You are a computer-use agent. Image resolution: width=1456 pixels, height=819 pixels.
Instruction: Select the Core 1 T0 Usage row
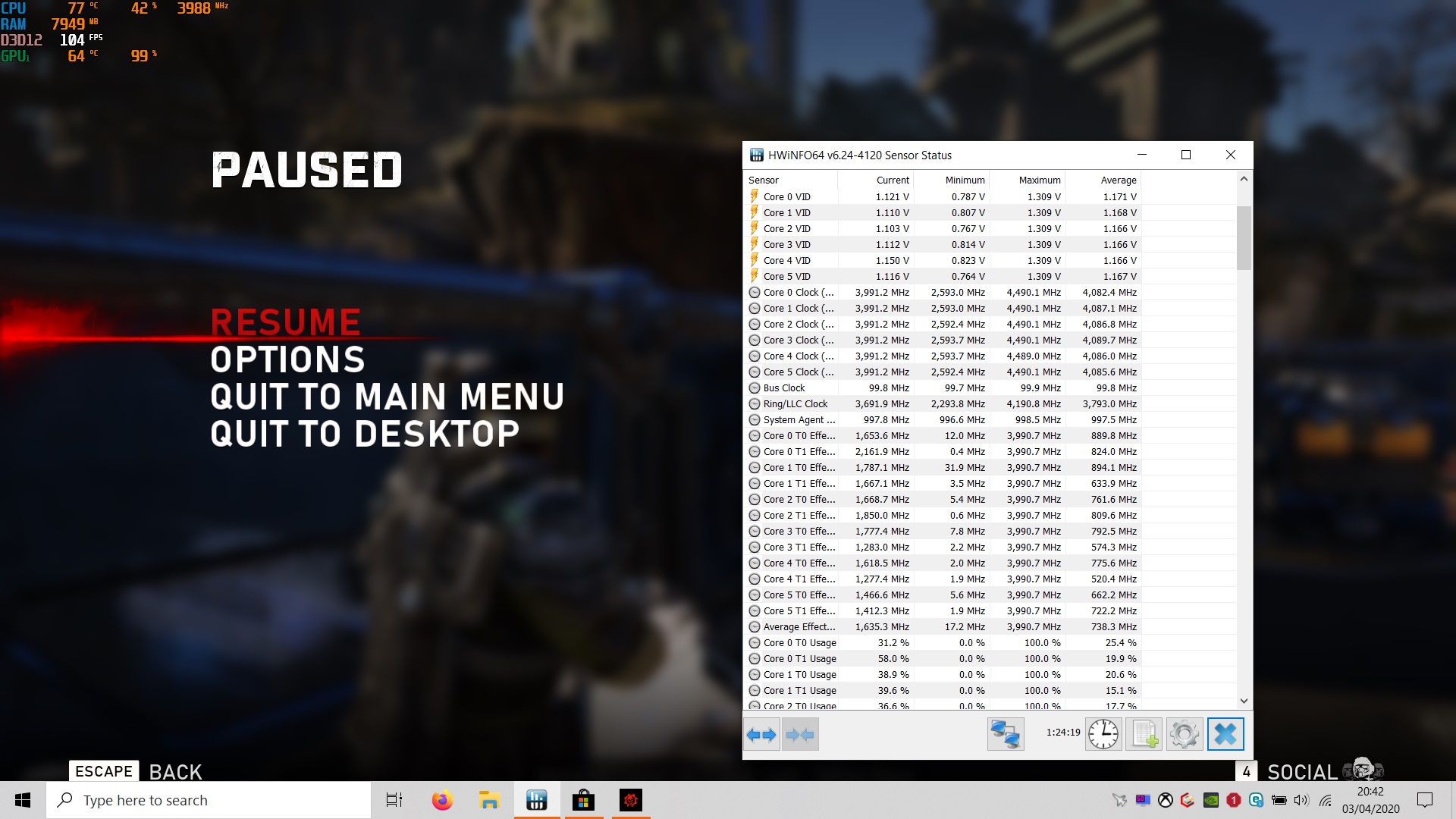coord(943,674)
